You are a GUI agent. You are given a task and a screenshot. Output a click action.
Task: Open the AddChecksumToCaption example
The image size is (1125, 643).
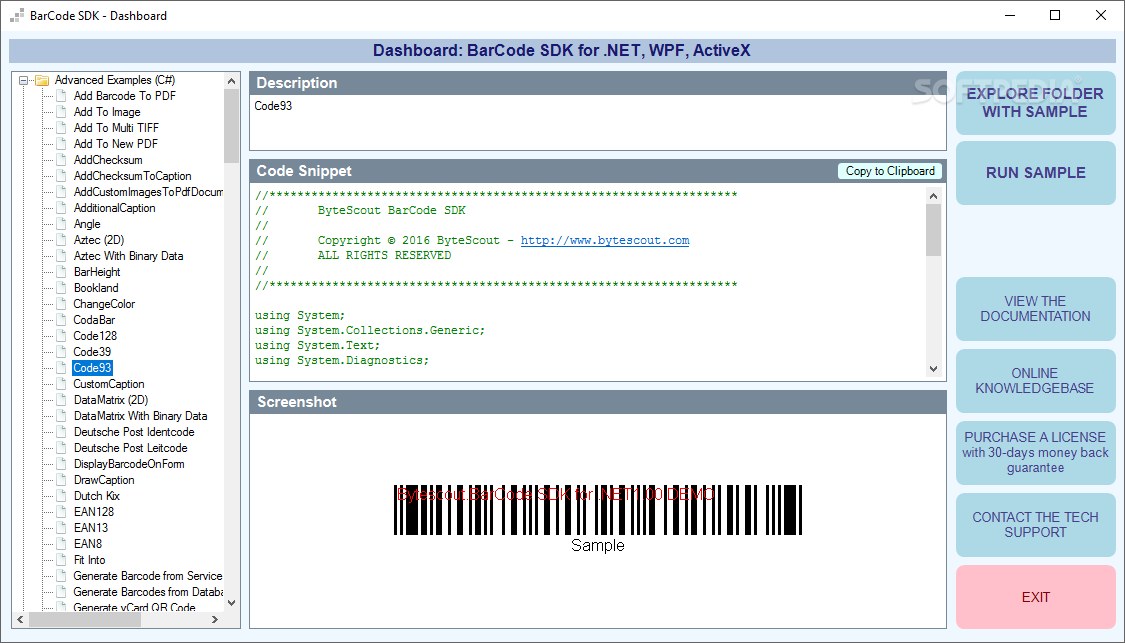pyautogui.click(x=132, y=176)
